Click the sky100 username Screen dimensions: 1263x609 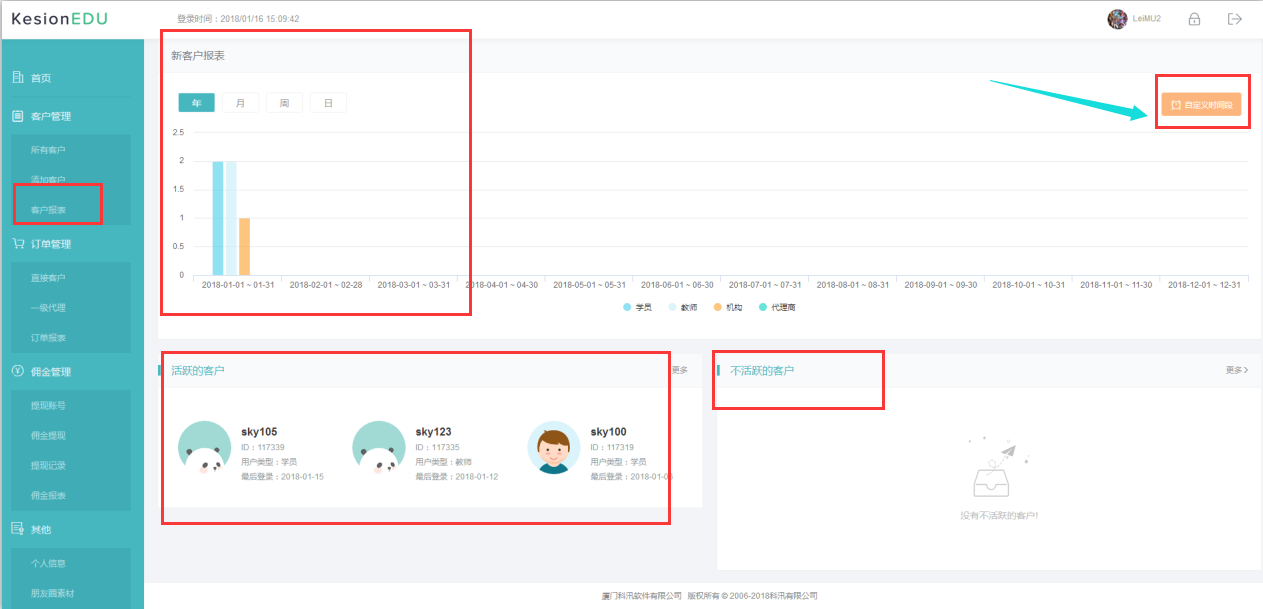pos(609,432)
